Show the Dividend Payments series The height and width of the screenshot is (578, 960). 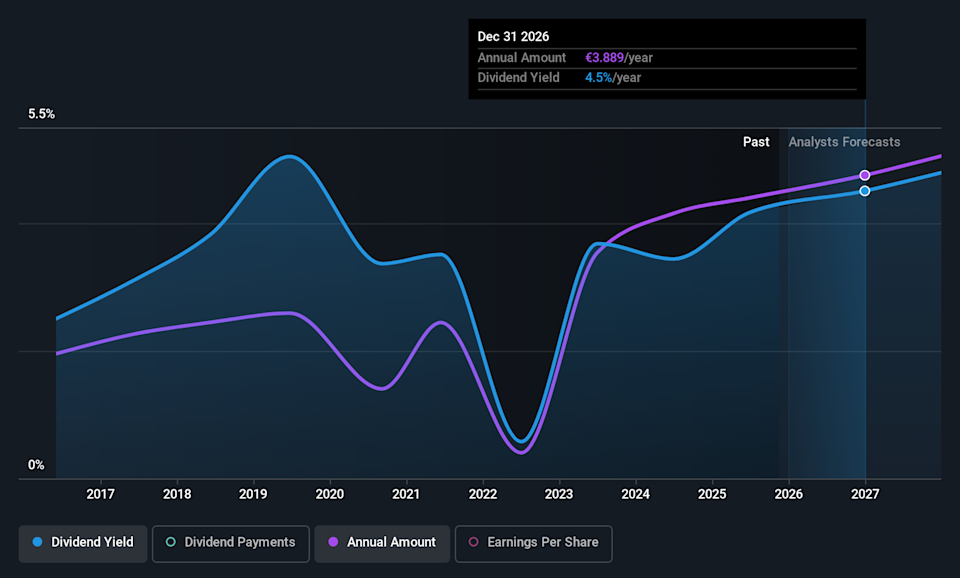click(x=230, y=542)
